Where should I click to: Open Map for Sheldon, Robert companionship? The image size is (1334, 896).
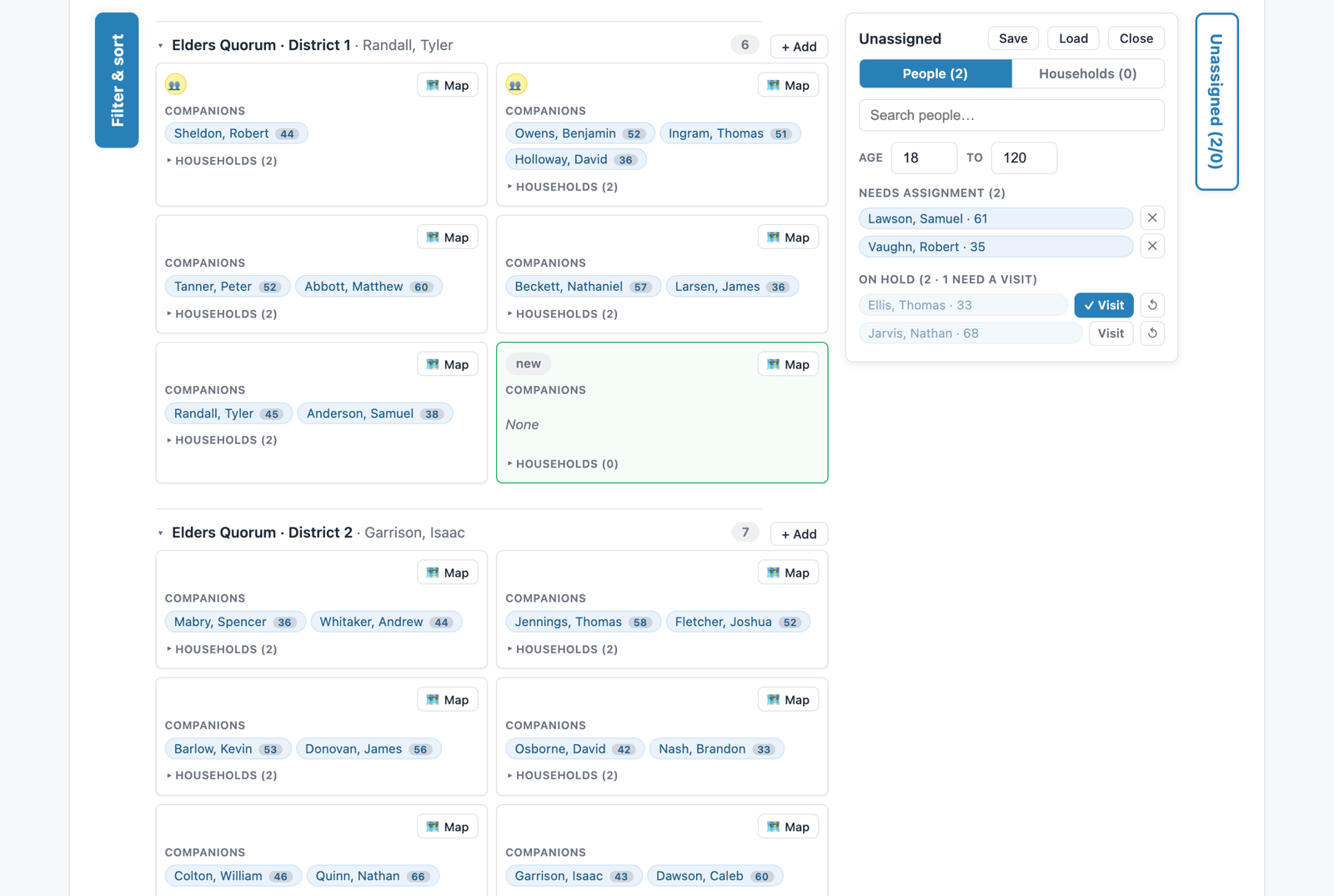click(x=448, y=85)
